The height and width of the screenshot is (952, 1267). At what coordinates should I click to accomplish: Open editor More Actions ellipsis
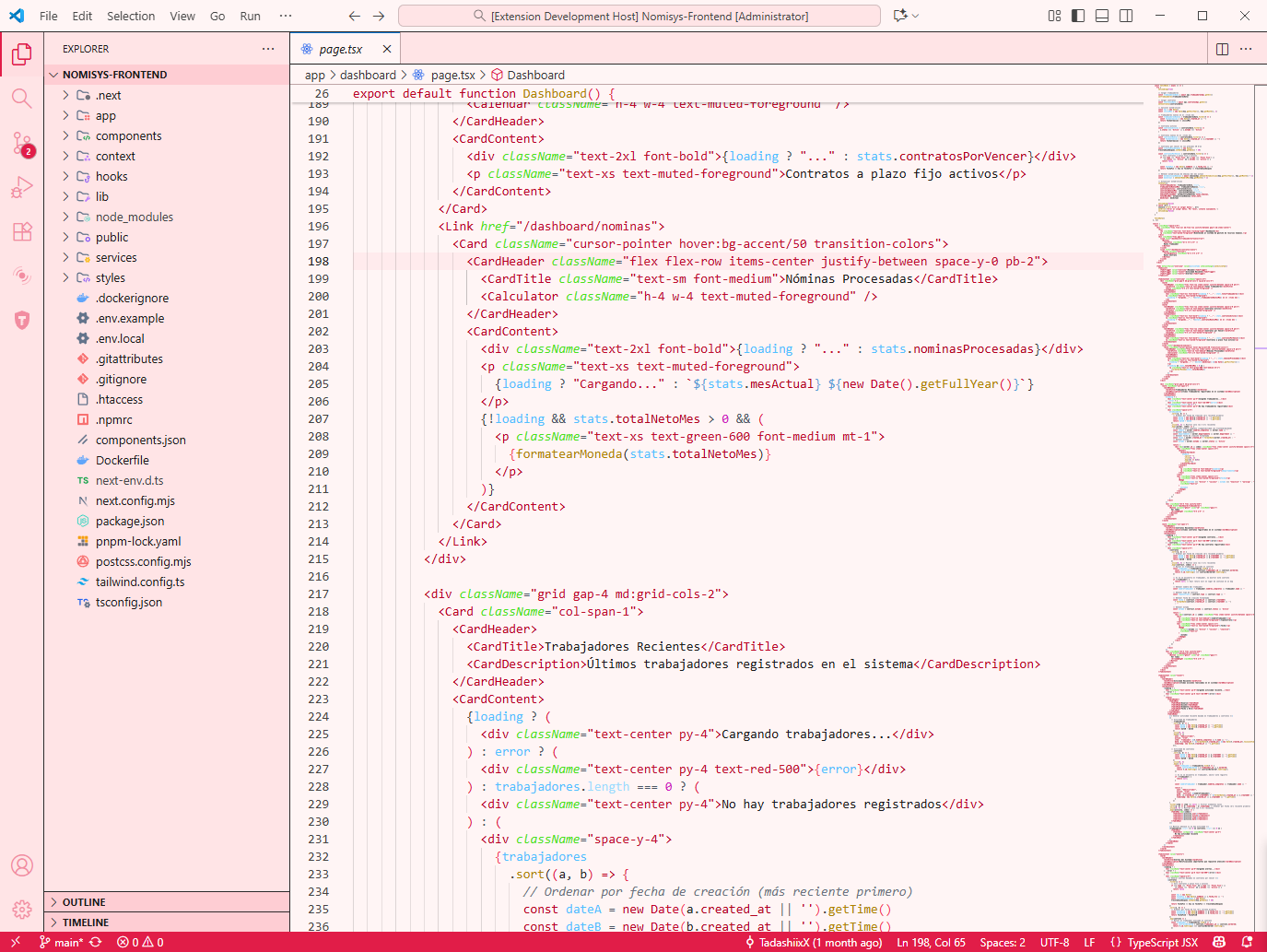pos(1247,49)
